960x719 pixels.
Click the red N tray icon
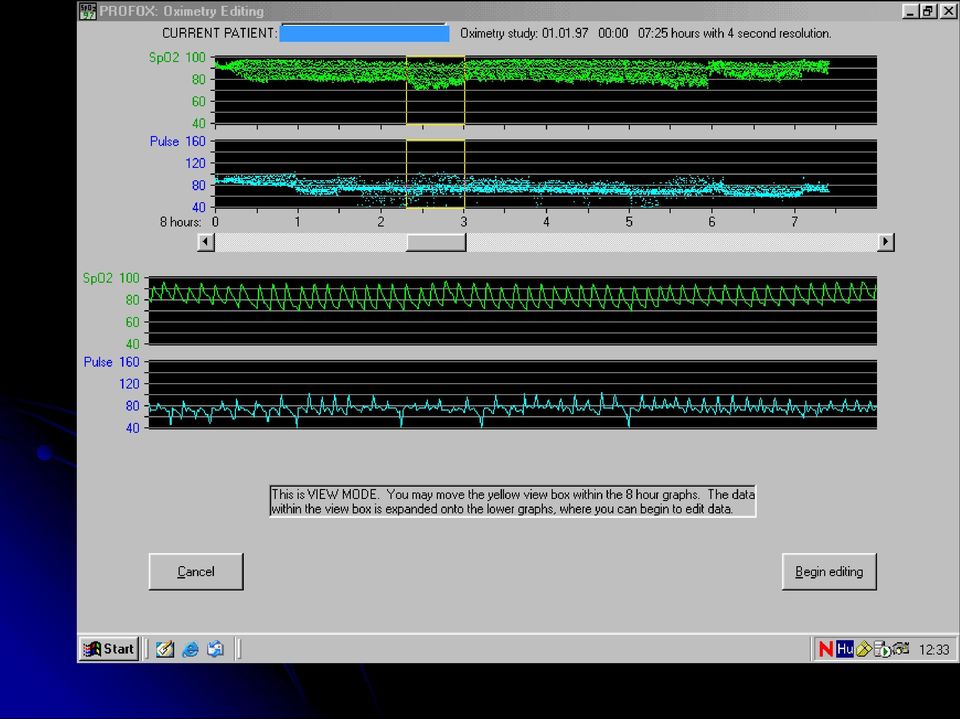point(826,649)
